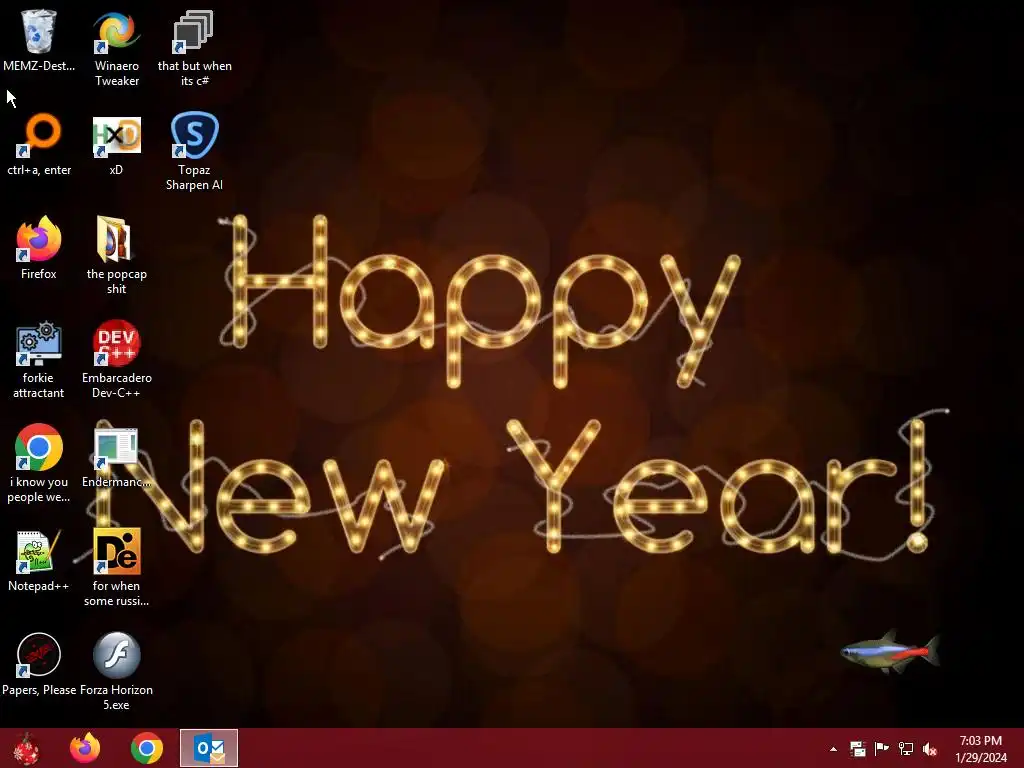The height and width of the screenshot is (768, 1024).
Task: Open the Start button ornament
Action: (x=26, y=748)
